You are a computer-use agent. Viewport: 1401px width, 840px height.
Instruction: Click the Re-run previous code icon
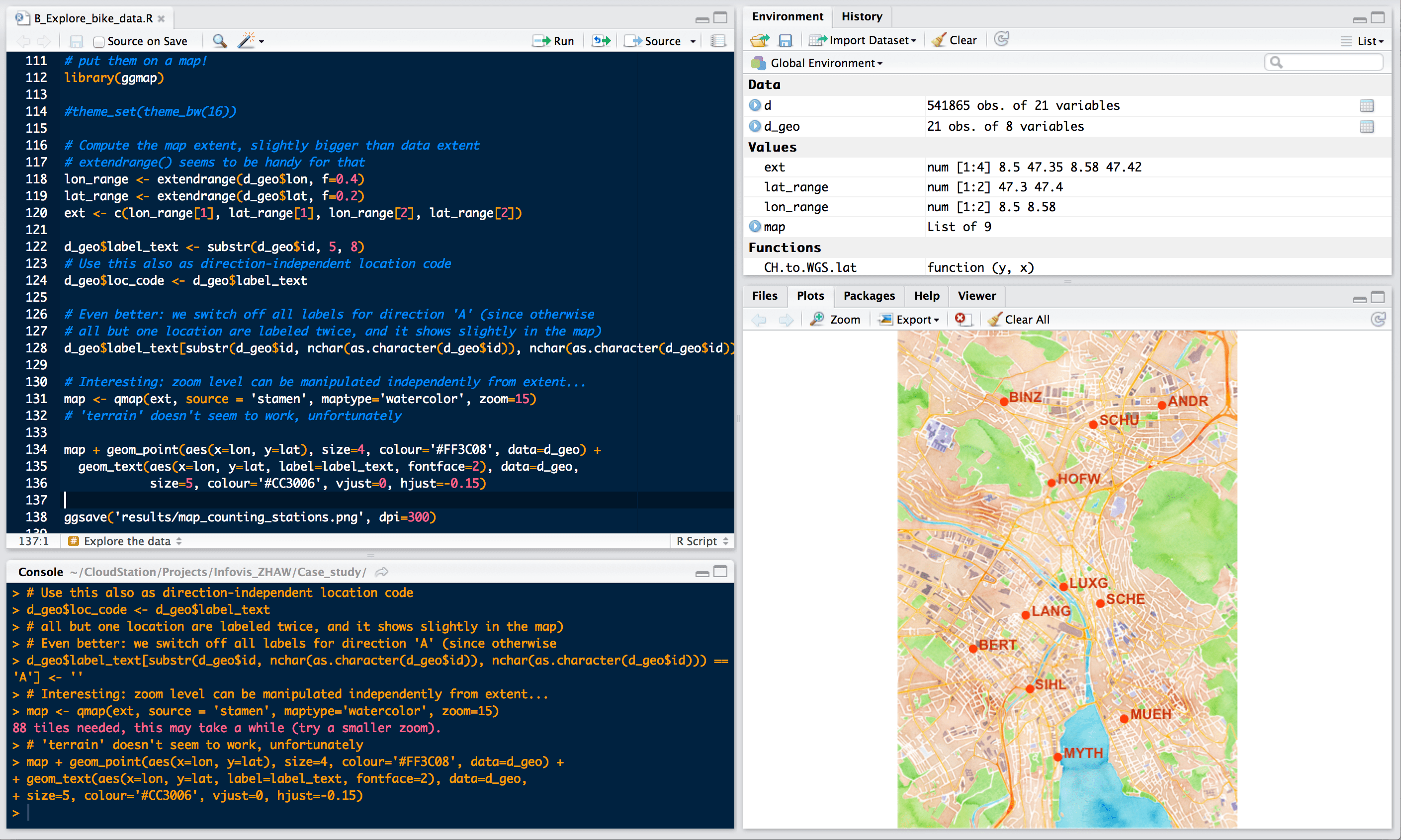point(601,41)
